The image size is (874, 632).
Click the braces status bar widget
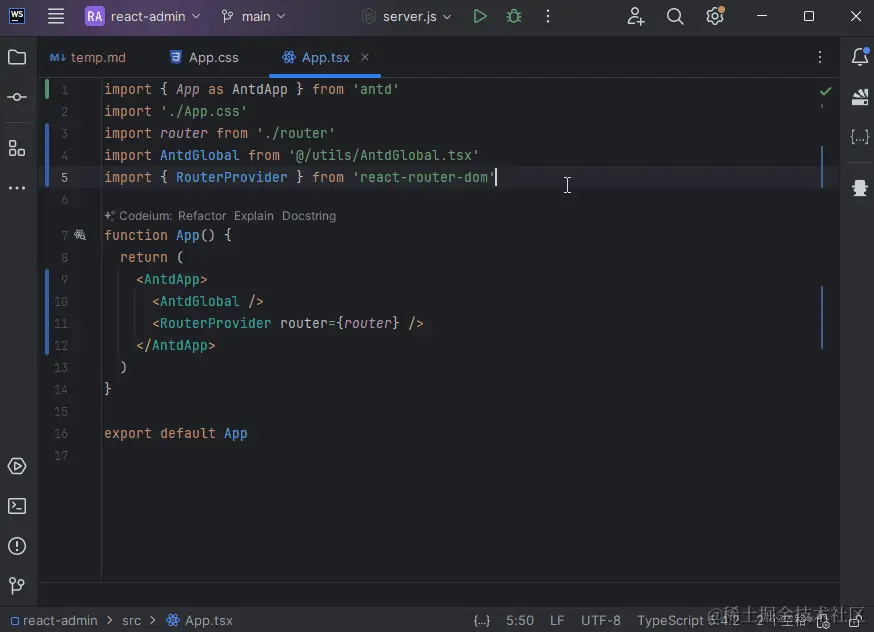(482, 620)
